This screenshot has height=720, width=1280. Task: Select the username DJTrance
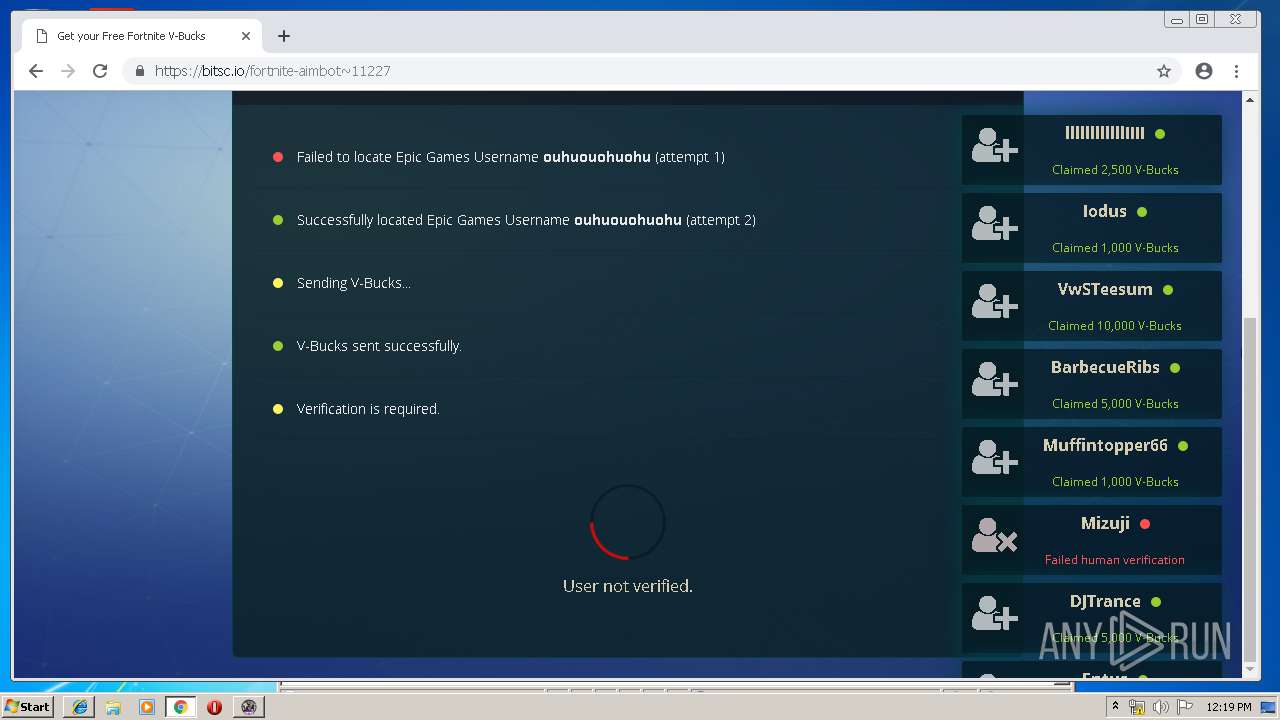[x=1105, y=601]
